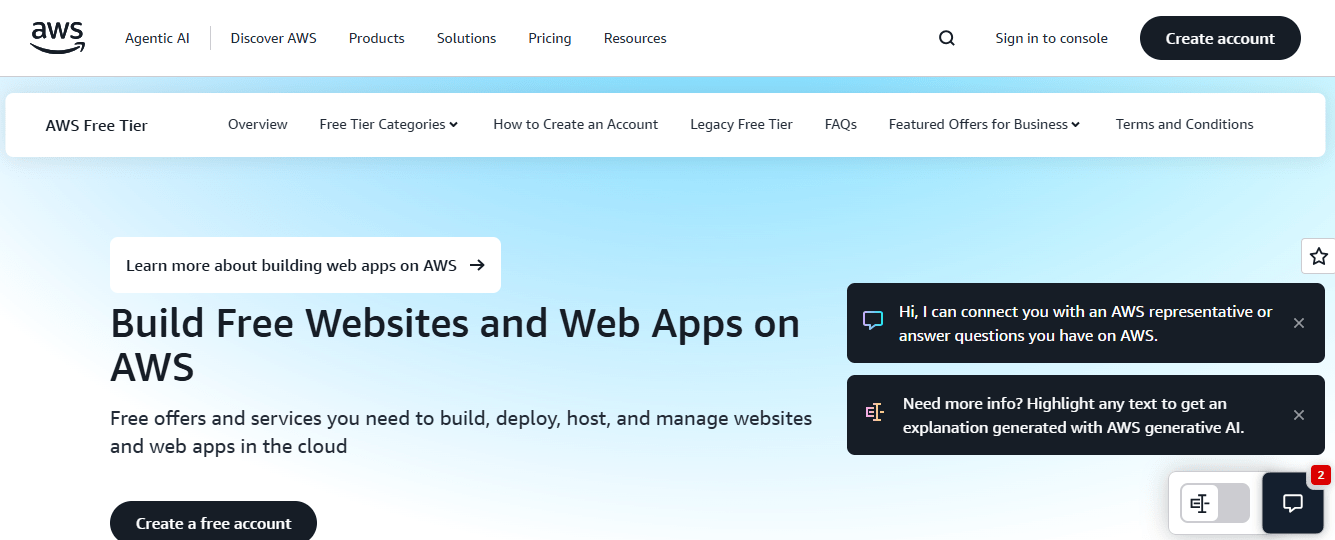
Task: Click the Free offers and services description
Action: pyautogui.click(x=461, y=432)
